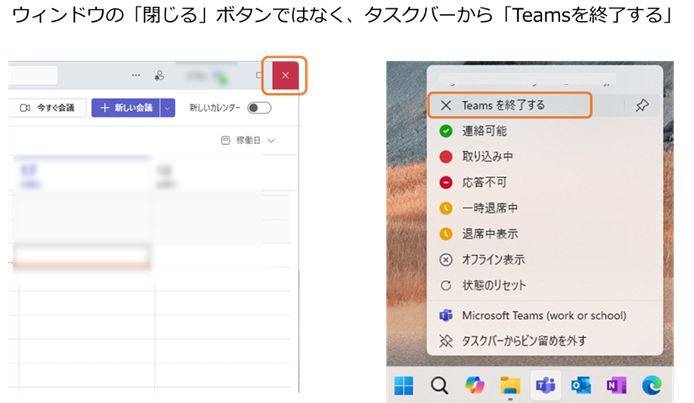694x403 pixels.
Task: Open the Windows Start button
Action: coord(404,386)
